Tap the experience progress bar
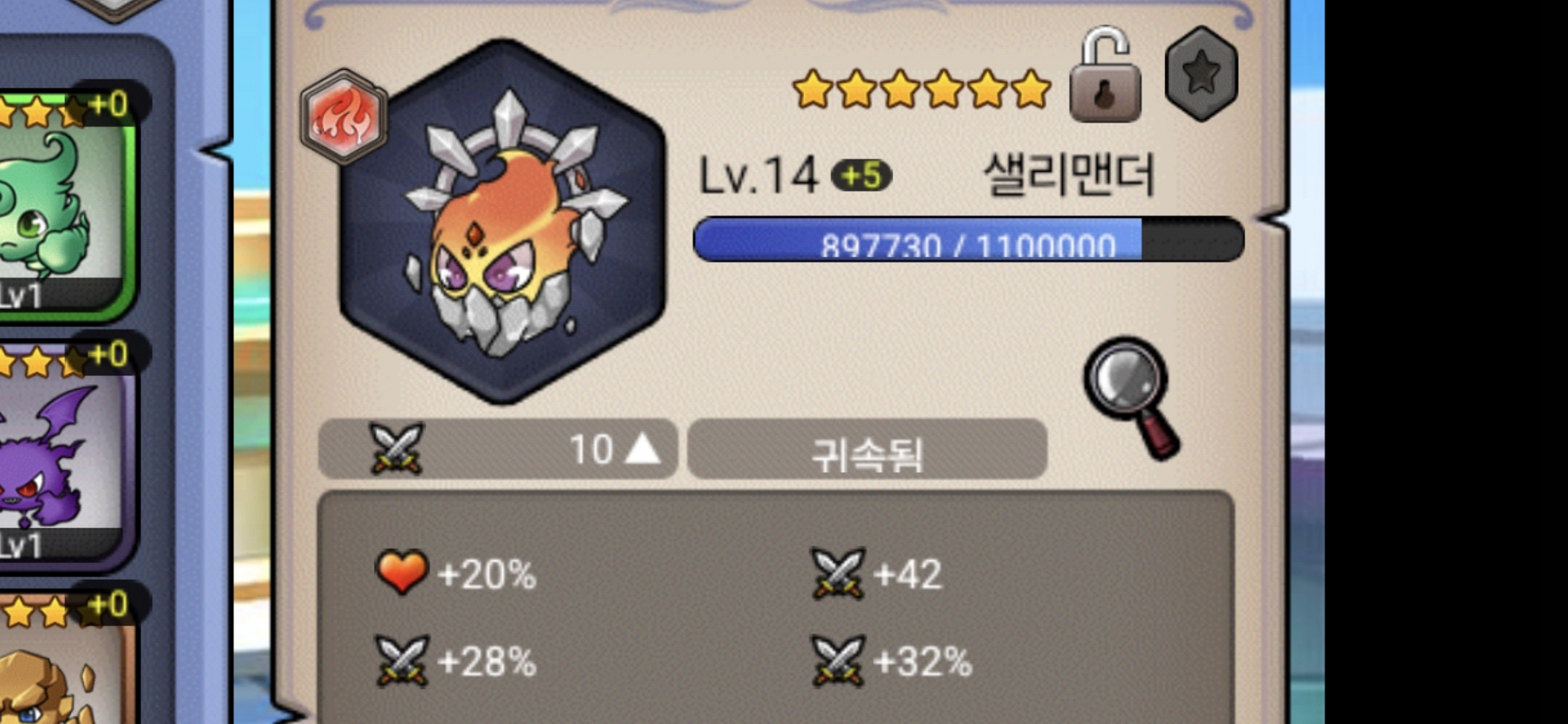The image size is (1568, 724). (968, 239)
